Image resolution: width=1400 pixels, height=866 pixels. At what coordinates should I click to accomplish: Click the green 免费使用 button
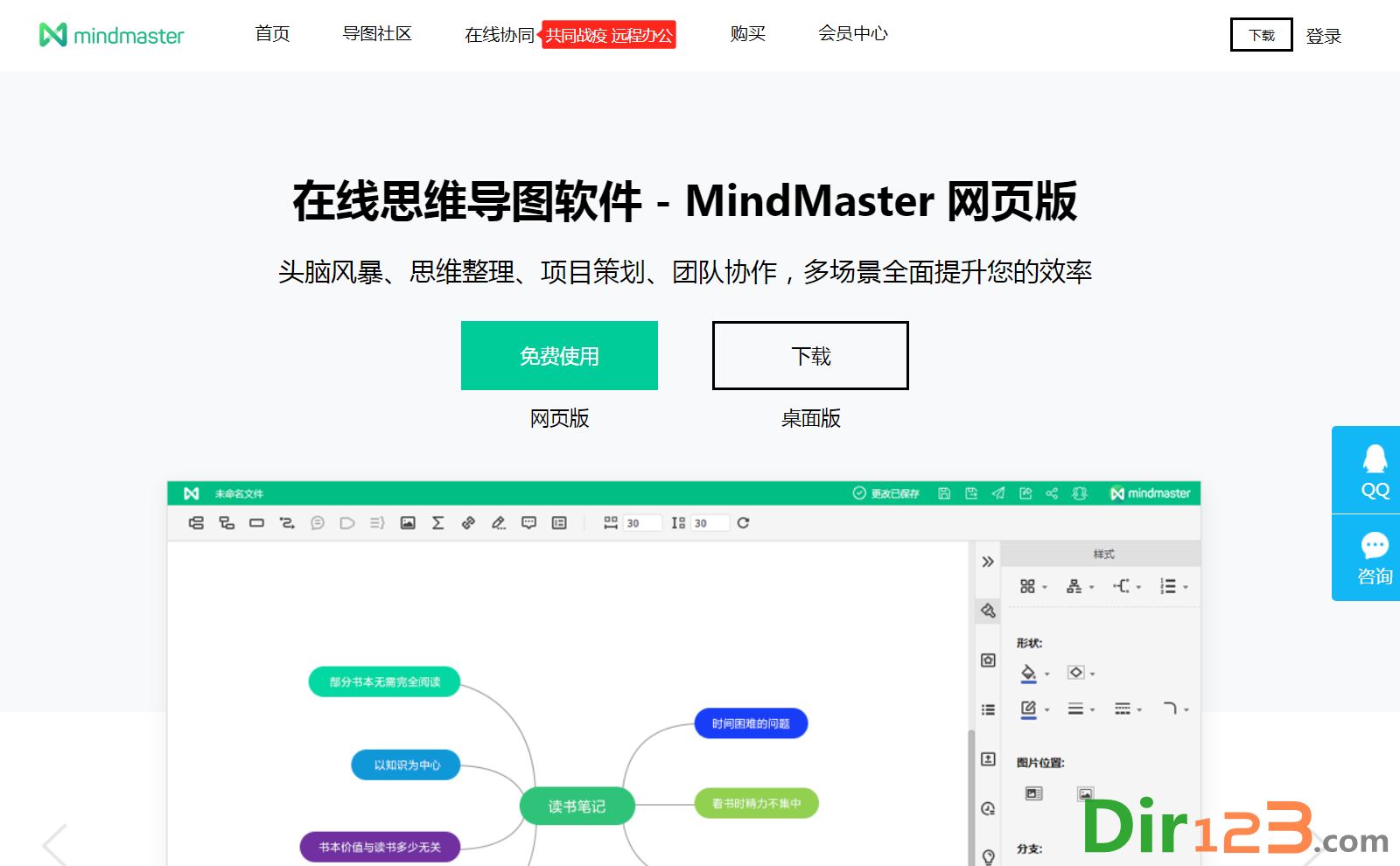pyautogui.click(x=559, y=355)
